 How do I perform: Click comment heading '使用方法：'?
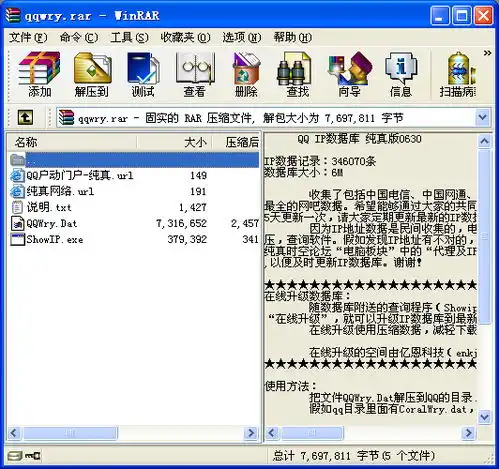click(x=291, y=386)
